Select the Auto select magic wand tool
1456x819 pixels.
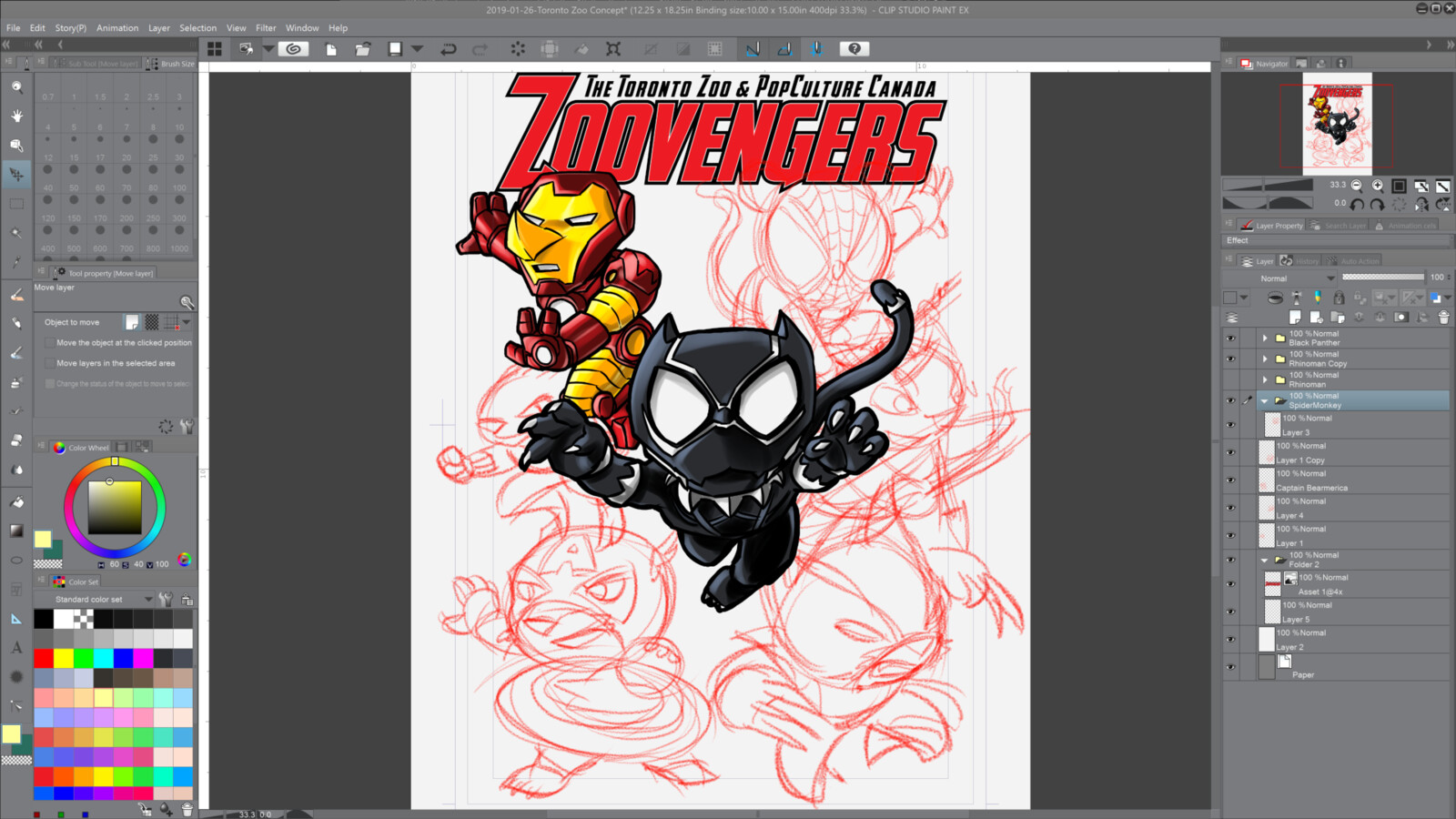16,233
